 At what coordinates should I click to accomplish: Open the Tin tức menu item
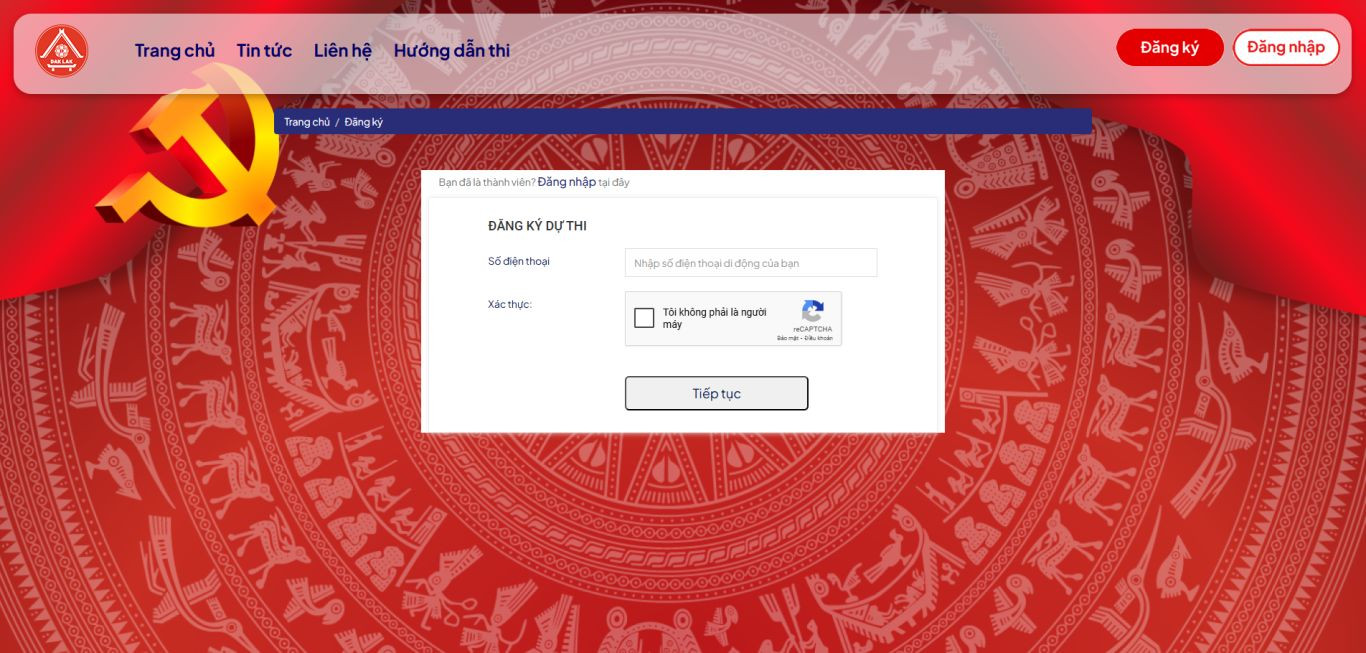(x=264, y=50)
